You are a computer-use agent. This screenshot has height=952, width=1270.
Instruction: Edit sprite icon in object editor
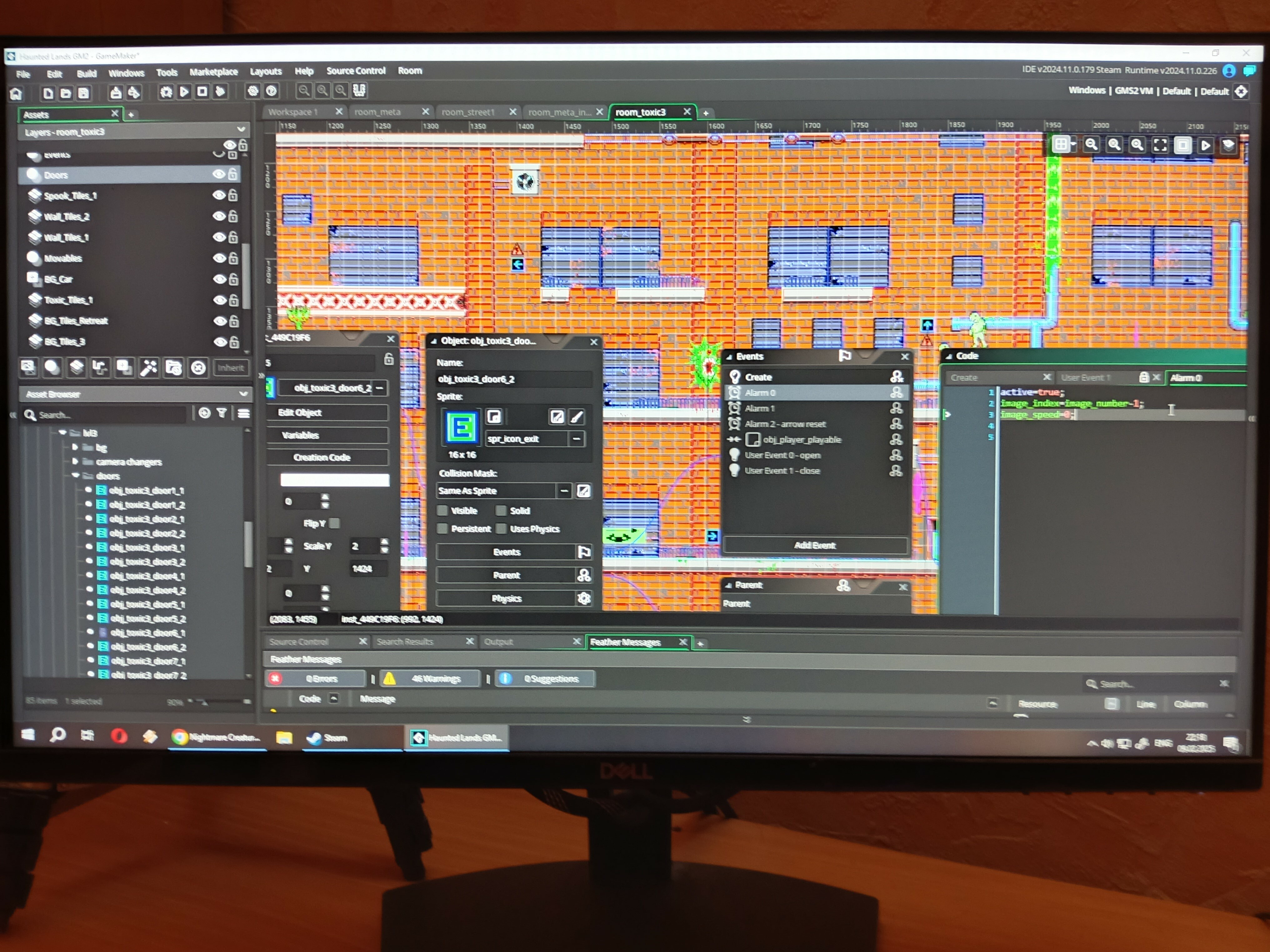pos(556,417)
